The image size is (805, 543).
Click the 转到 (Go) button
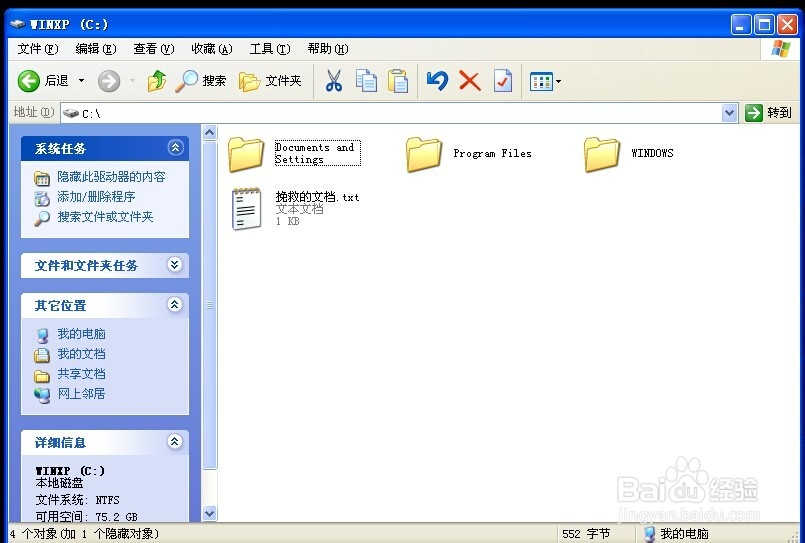pos(768,112)
